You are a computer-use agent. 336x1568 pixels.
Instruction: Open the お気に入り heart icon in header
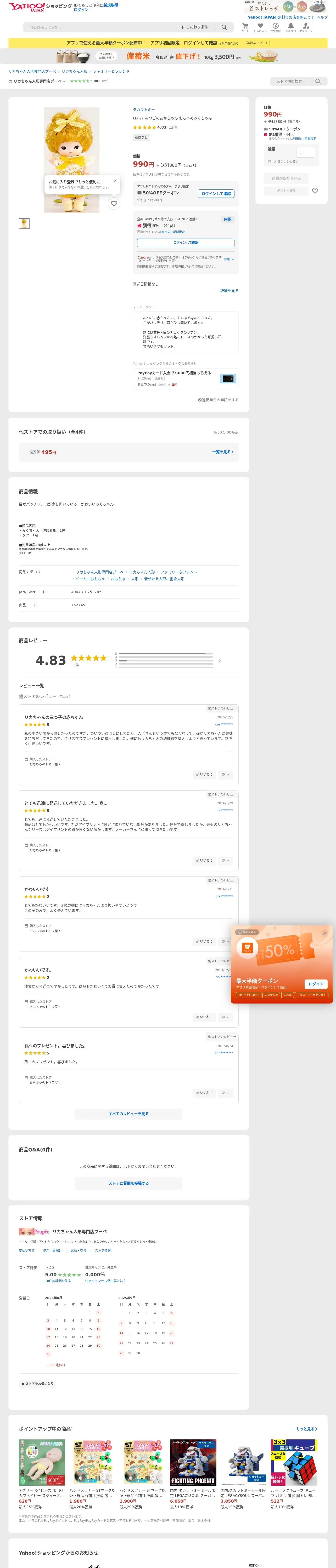point(260,26)
